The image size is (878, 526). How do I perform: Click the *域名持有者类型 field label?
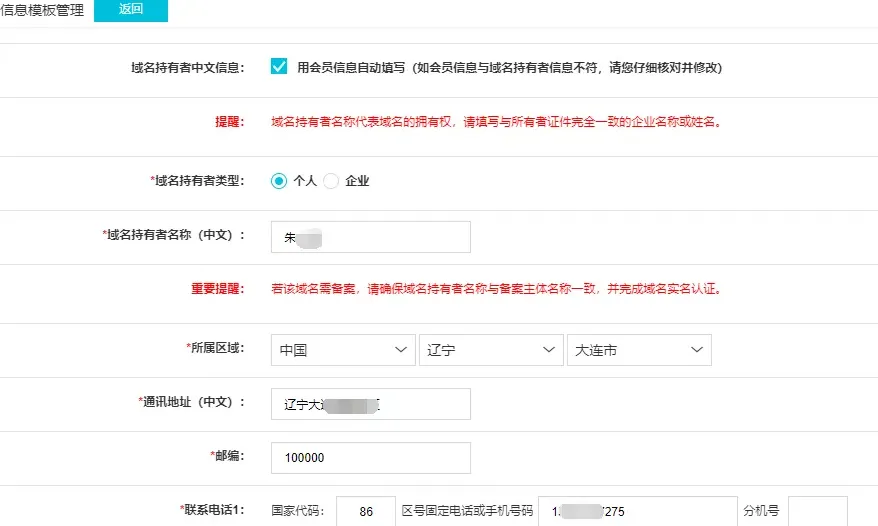[197, 181]
